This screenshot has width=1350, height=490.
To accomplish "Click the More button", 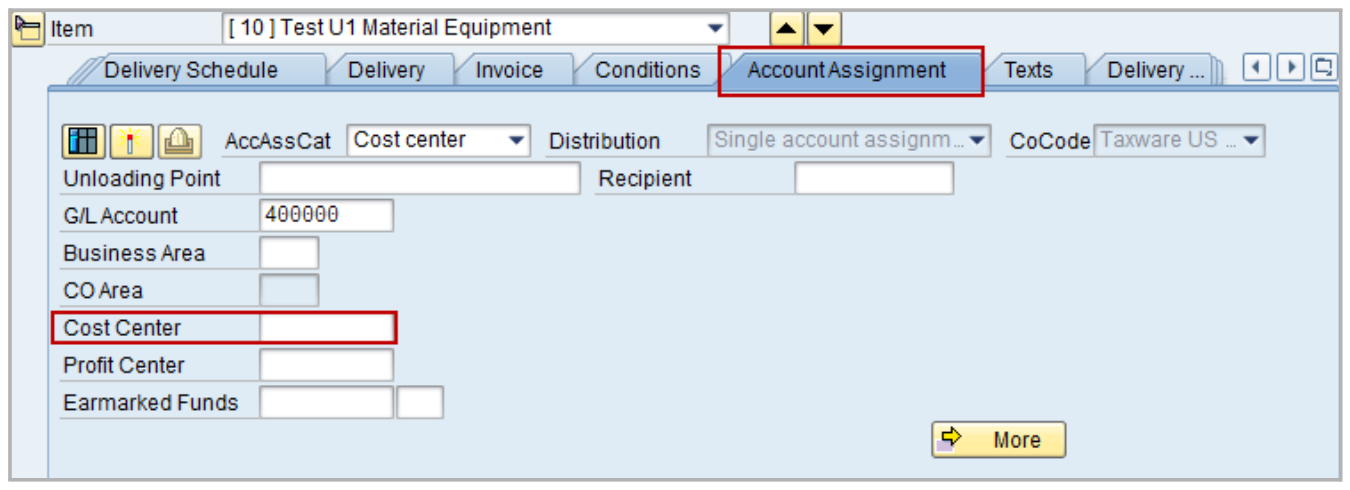I will tap(998, 440).
